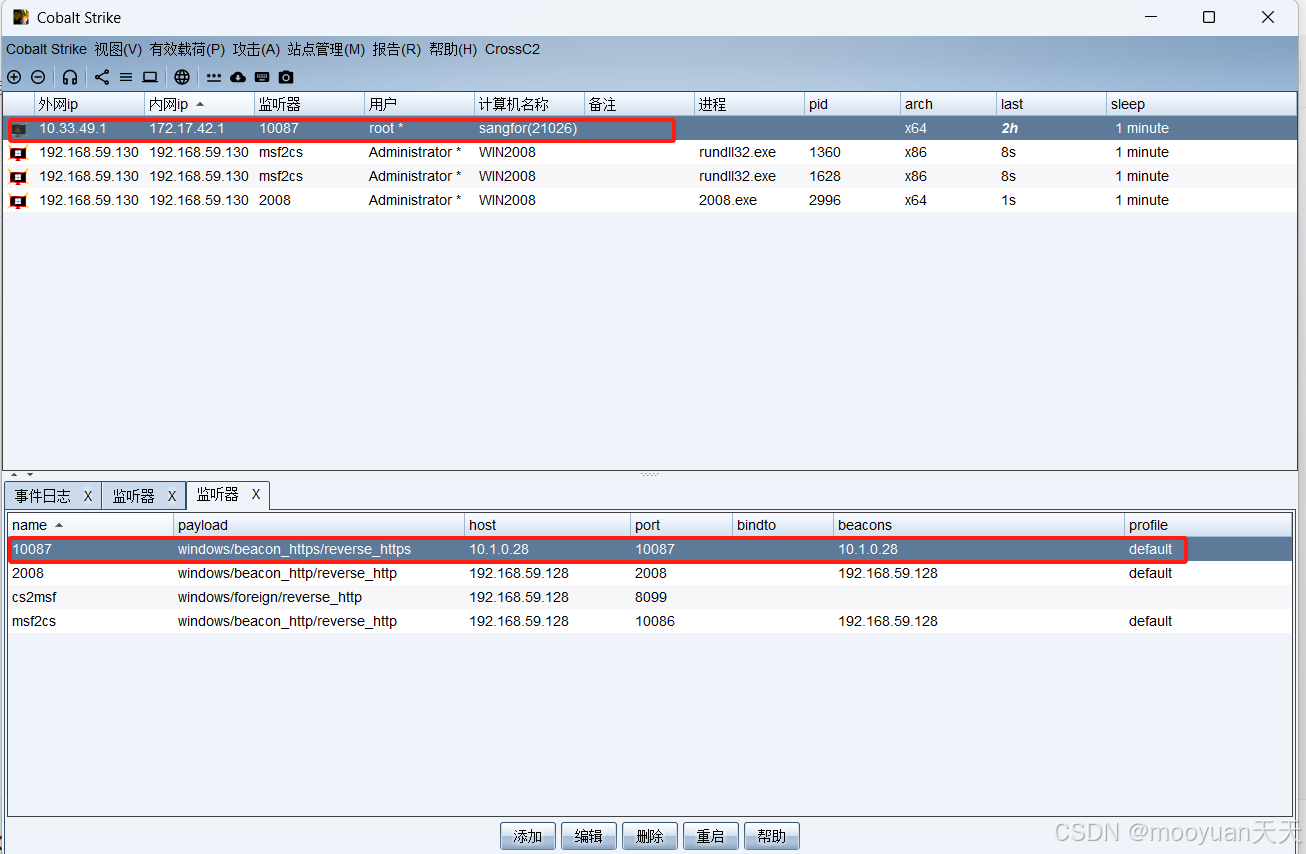Sort listeners by beacons column header

(979, 525)
